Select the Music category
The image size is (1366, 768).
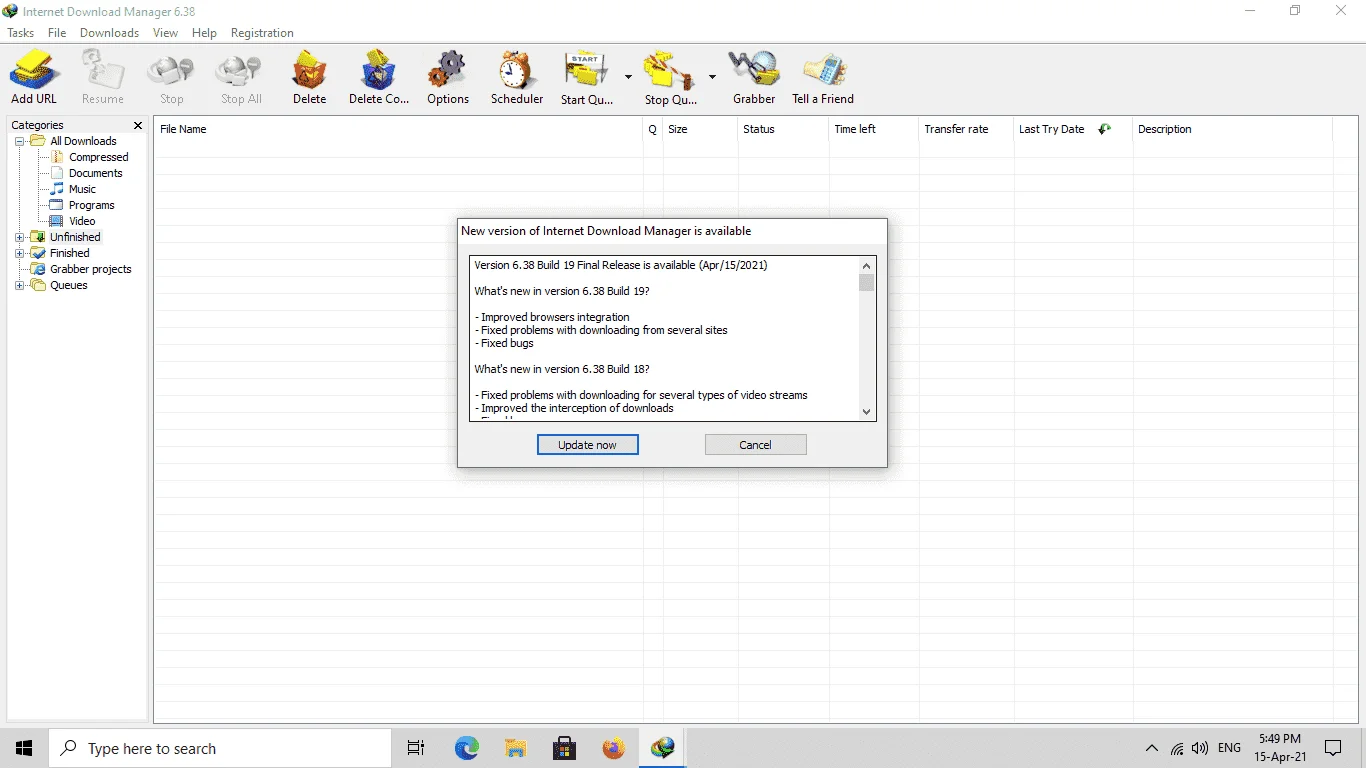[x=82, y=189]
